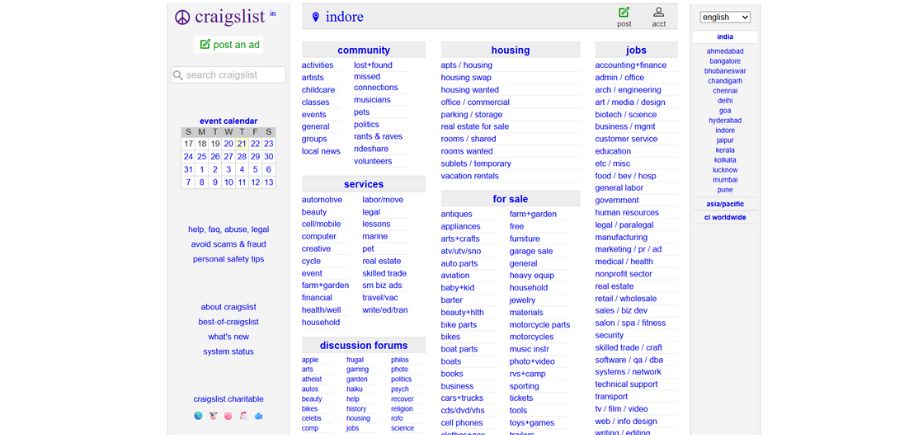Image resolution: width=923 pixels, height=435 pixels.
Task: Click the 'indore' city title in header
Action: click(344, 17)
